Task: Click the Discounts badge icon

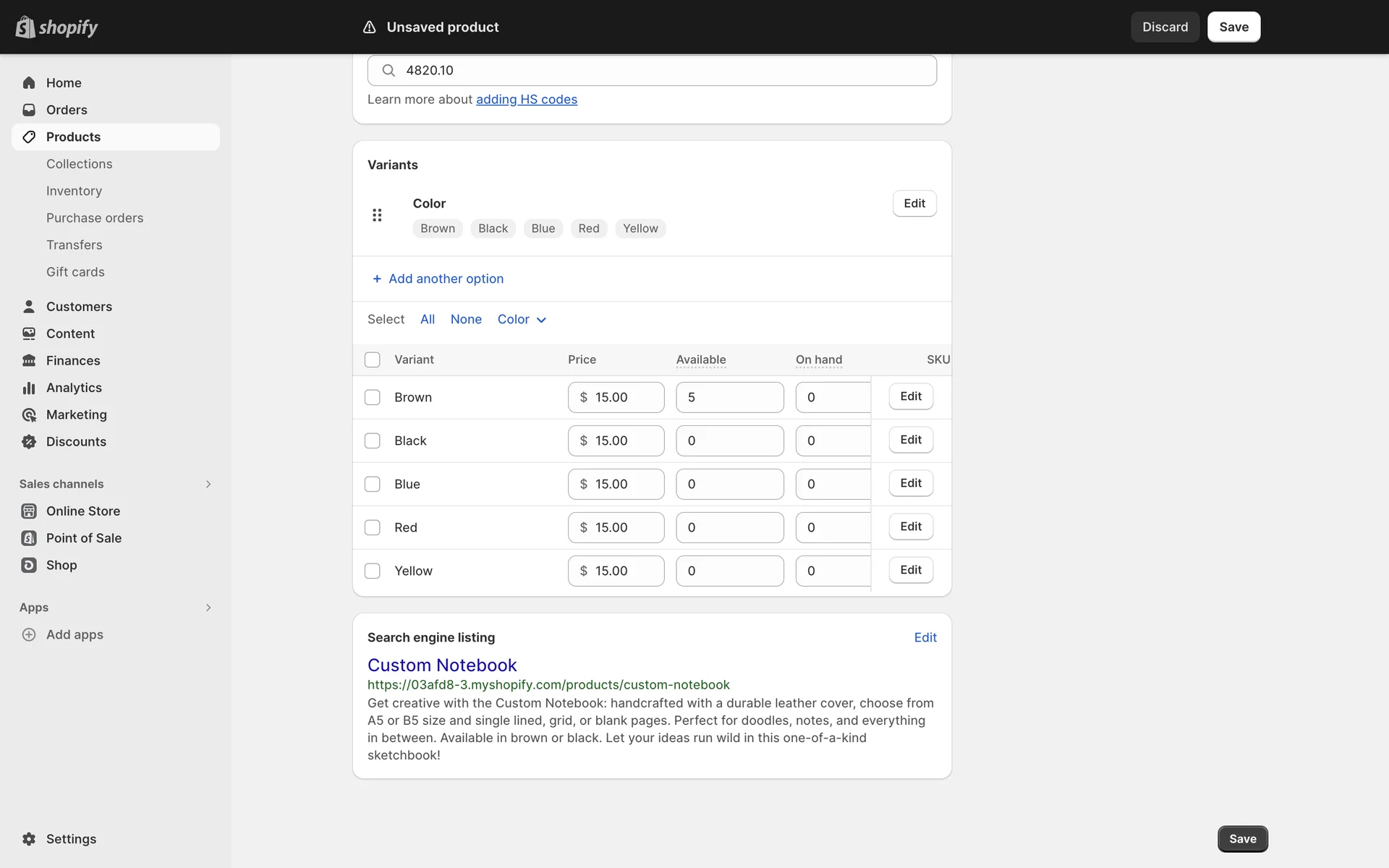Action: click(29, 442)
